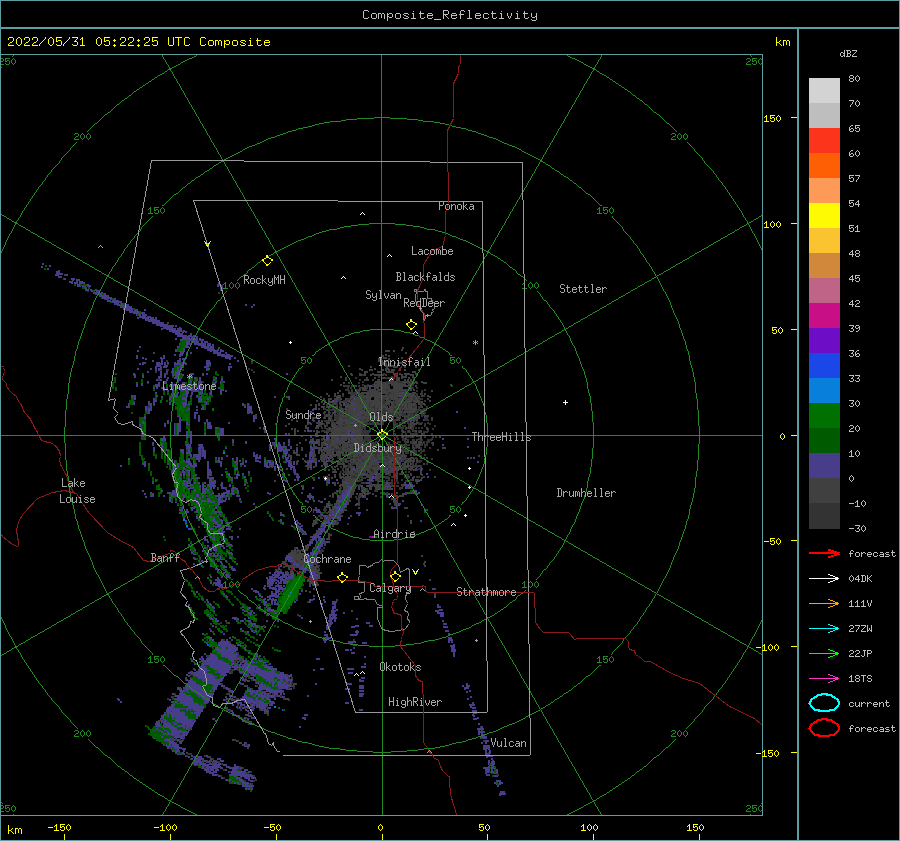Image resolution: width=900 pixels, height=841 pixels.
Task: Select the yellow diamond radar center near Didsbury
Action: coord(382,435)
